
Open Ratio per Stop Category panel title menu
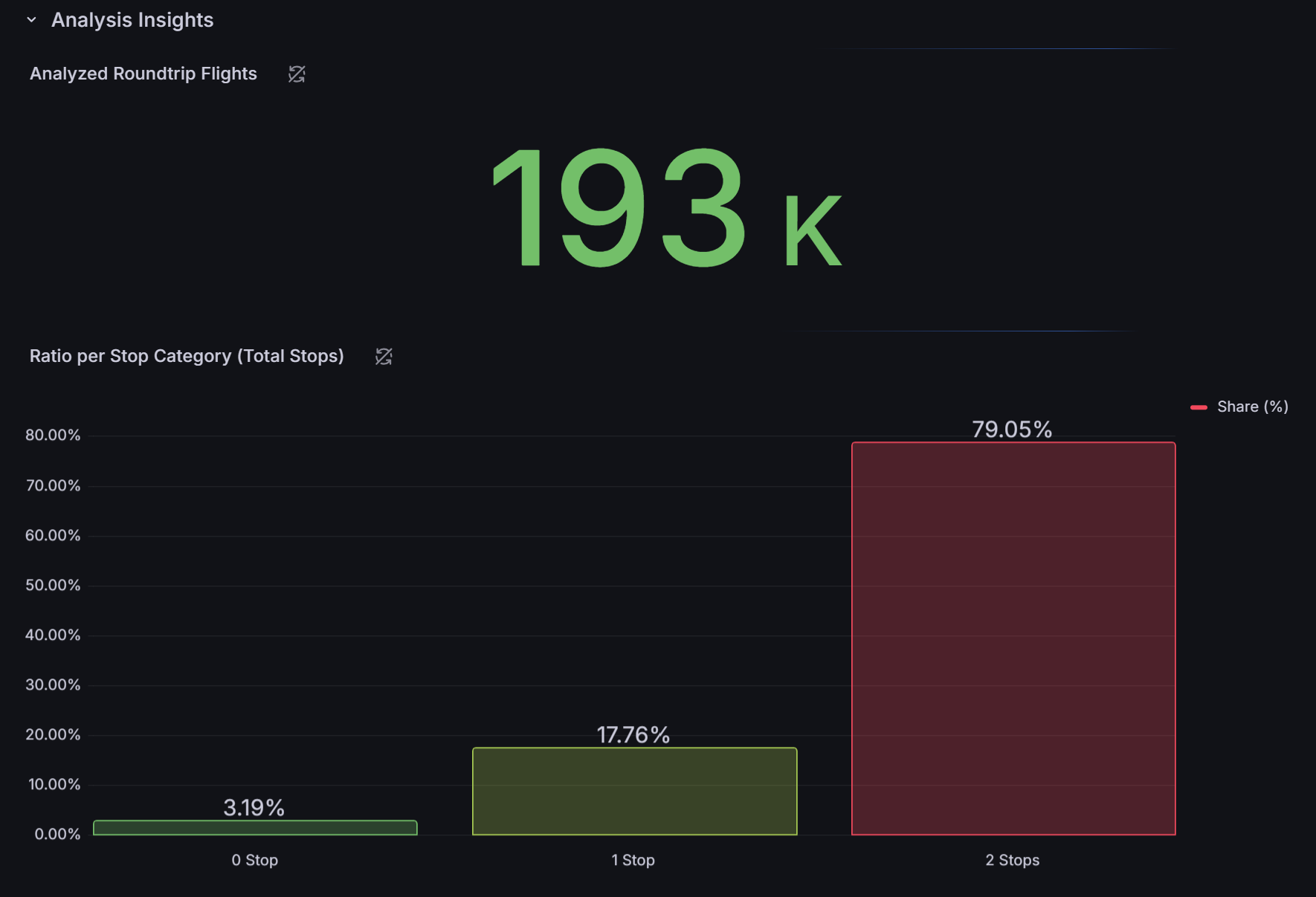[187, 357]
